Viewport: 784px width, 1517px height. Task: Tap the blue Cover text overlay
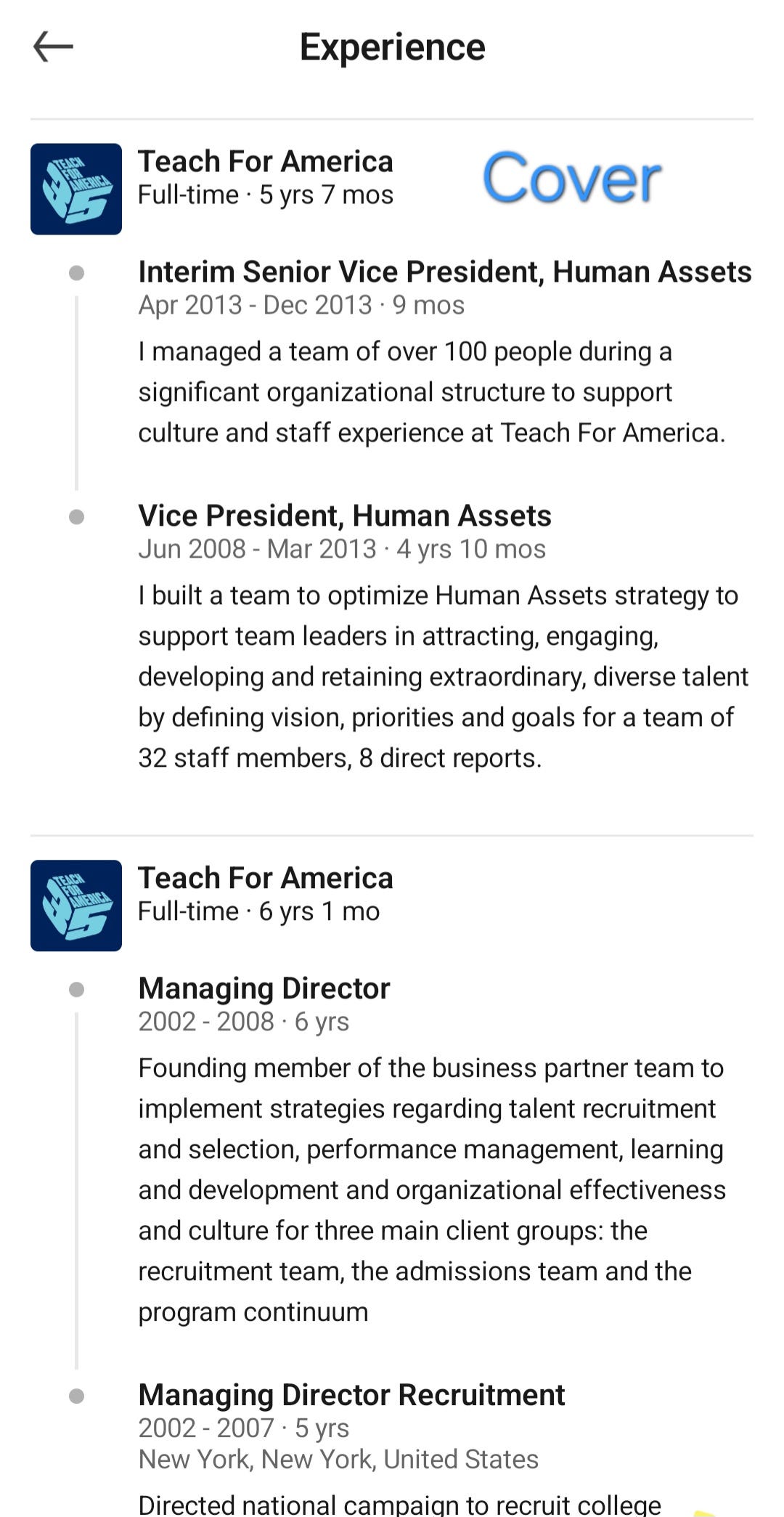[572, 179]
